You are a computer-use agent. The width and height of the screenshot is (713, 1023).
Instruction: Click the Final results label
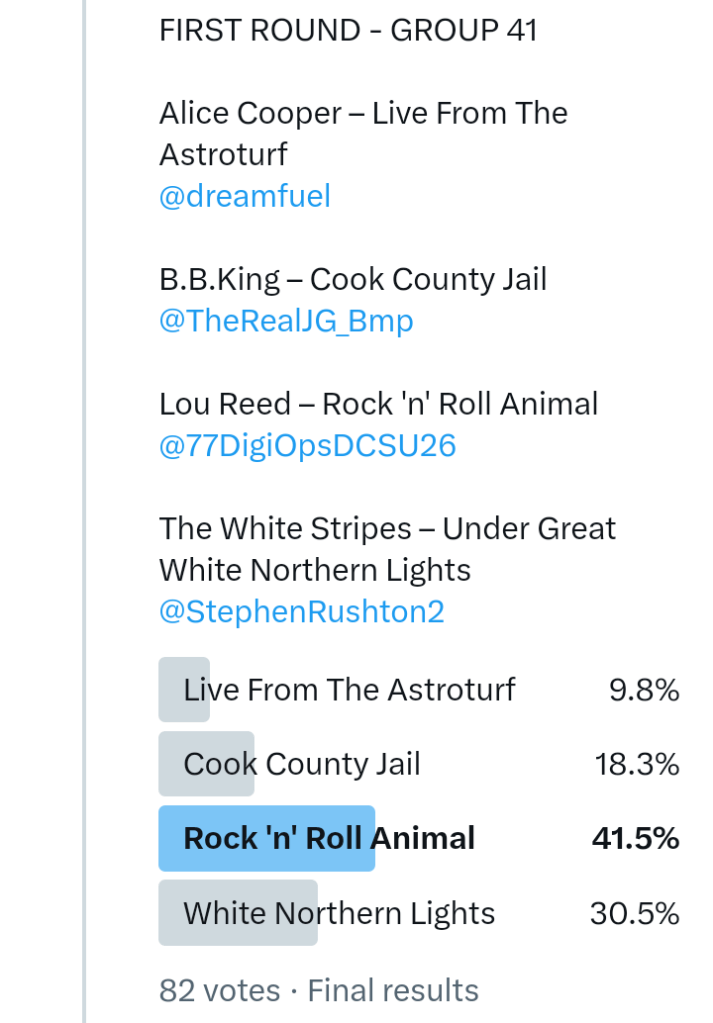click(x=393, y=990)
